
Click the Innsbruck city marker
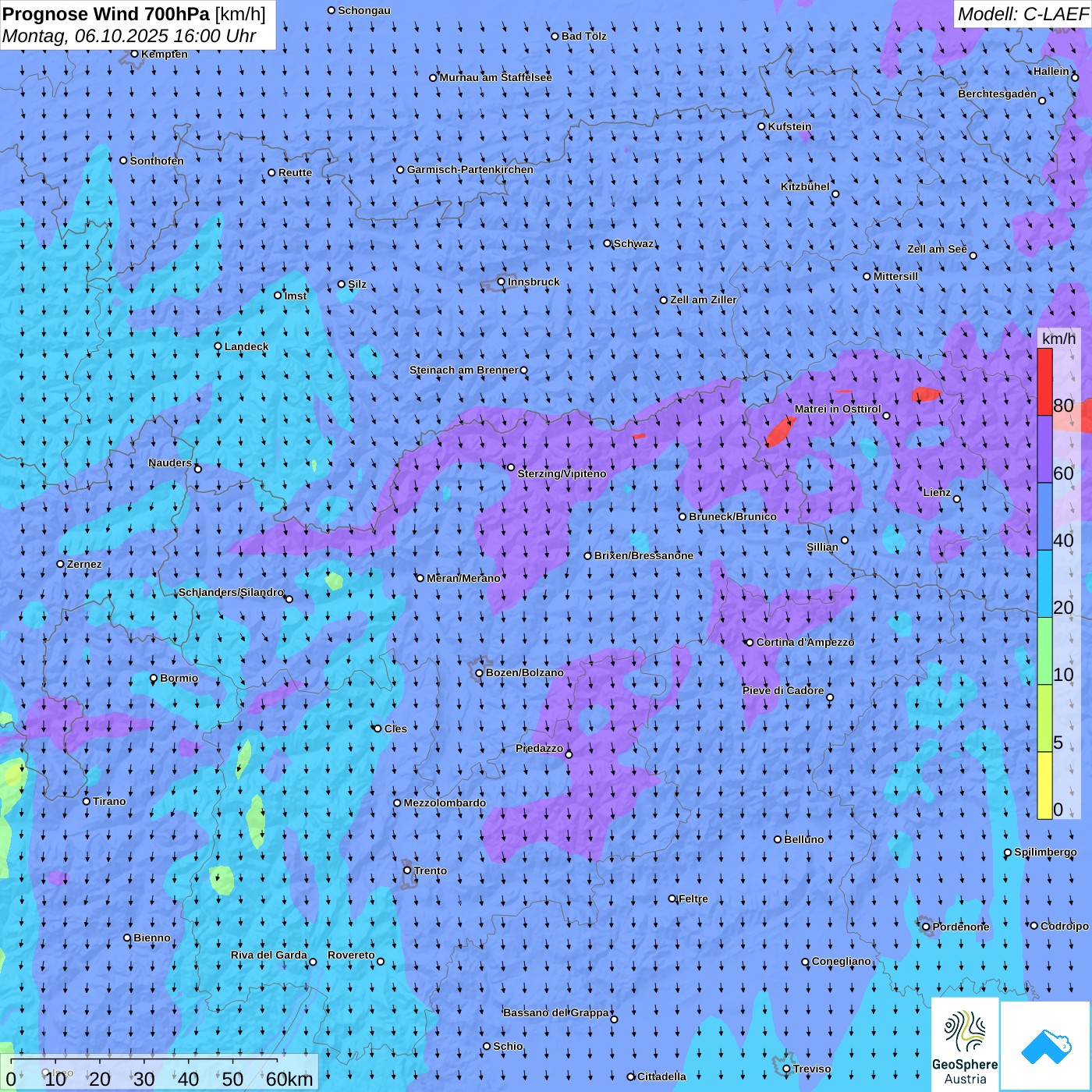pos(502,282)
